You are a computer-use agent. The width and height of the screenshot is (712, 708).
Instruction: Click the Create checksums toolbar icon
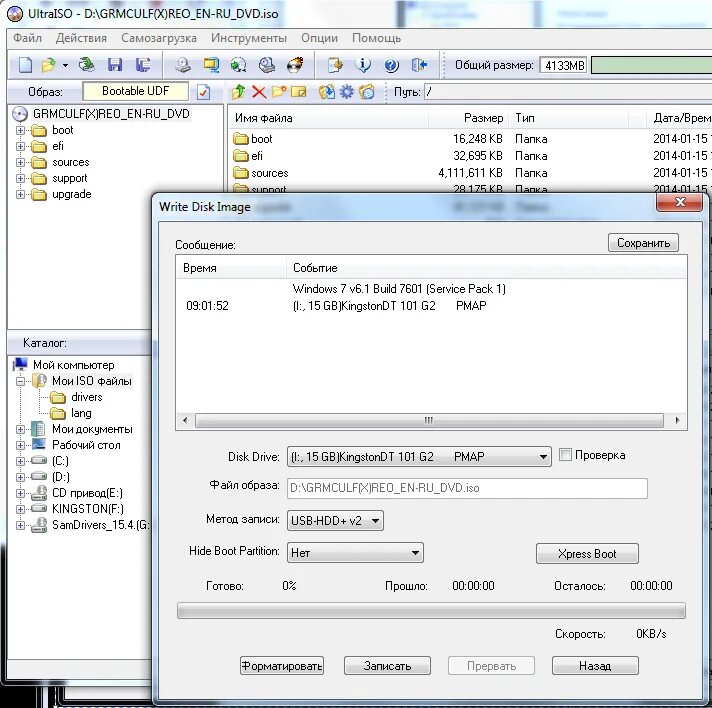coord(335,65)
